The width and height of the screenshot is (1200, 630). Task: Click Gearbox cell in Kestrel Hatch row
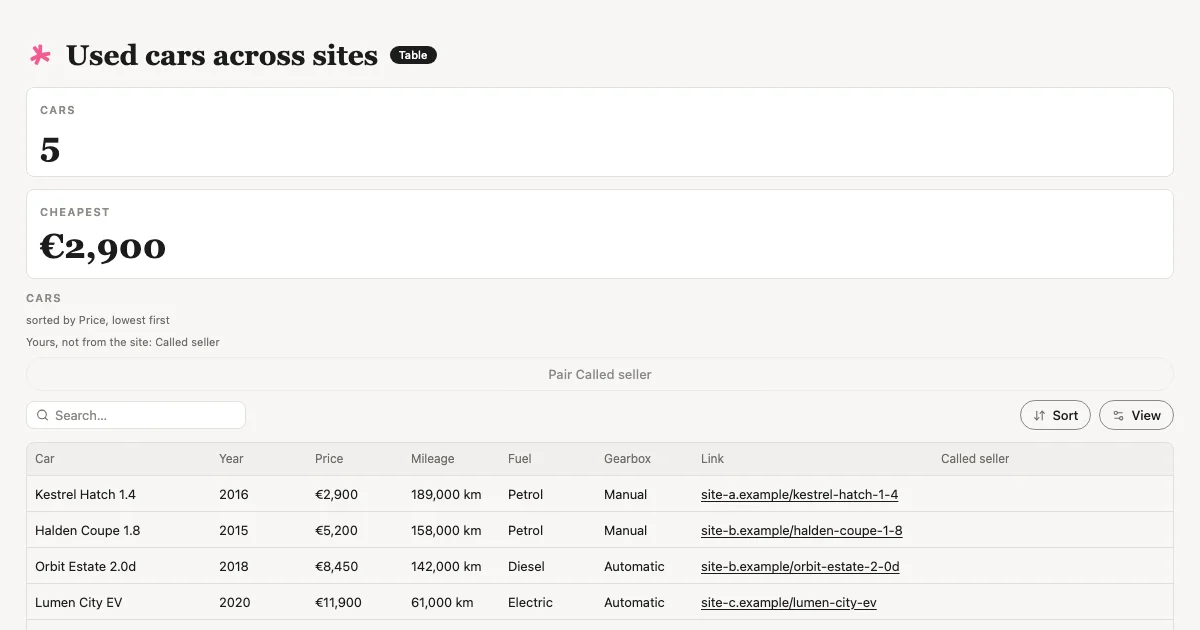625,494
